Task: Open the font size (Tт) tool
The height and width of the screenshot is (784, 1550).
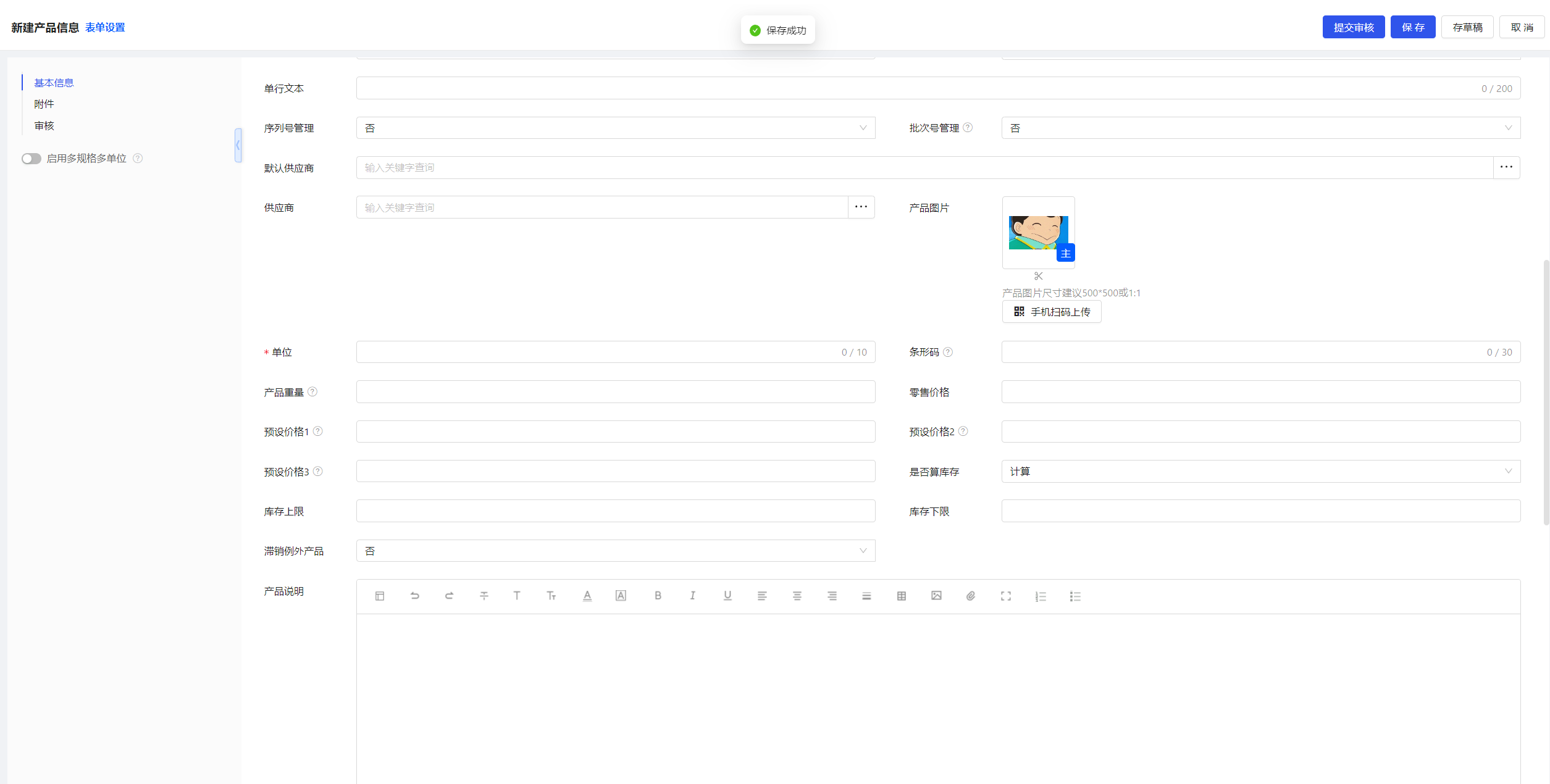Action: [551, 596]
